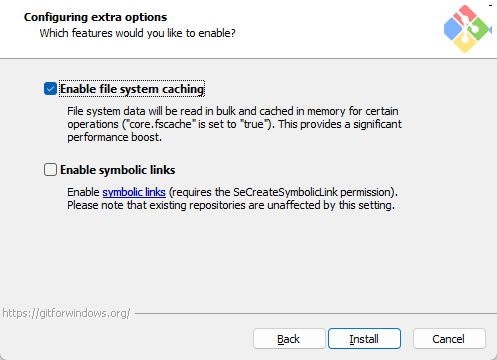Click the 'Configuring extra options' heading
The height and width of the screenshot is (360, 497).
[95, 17]
